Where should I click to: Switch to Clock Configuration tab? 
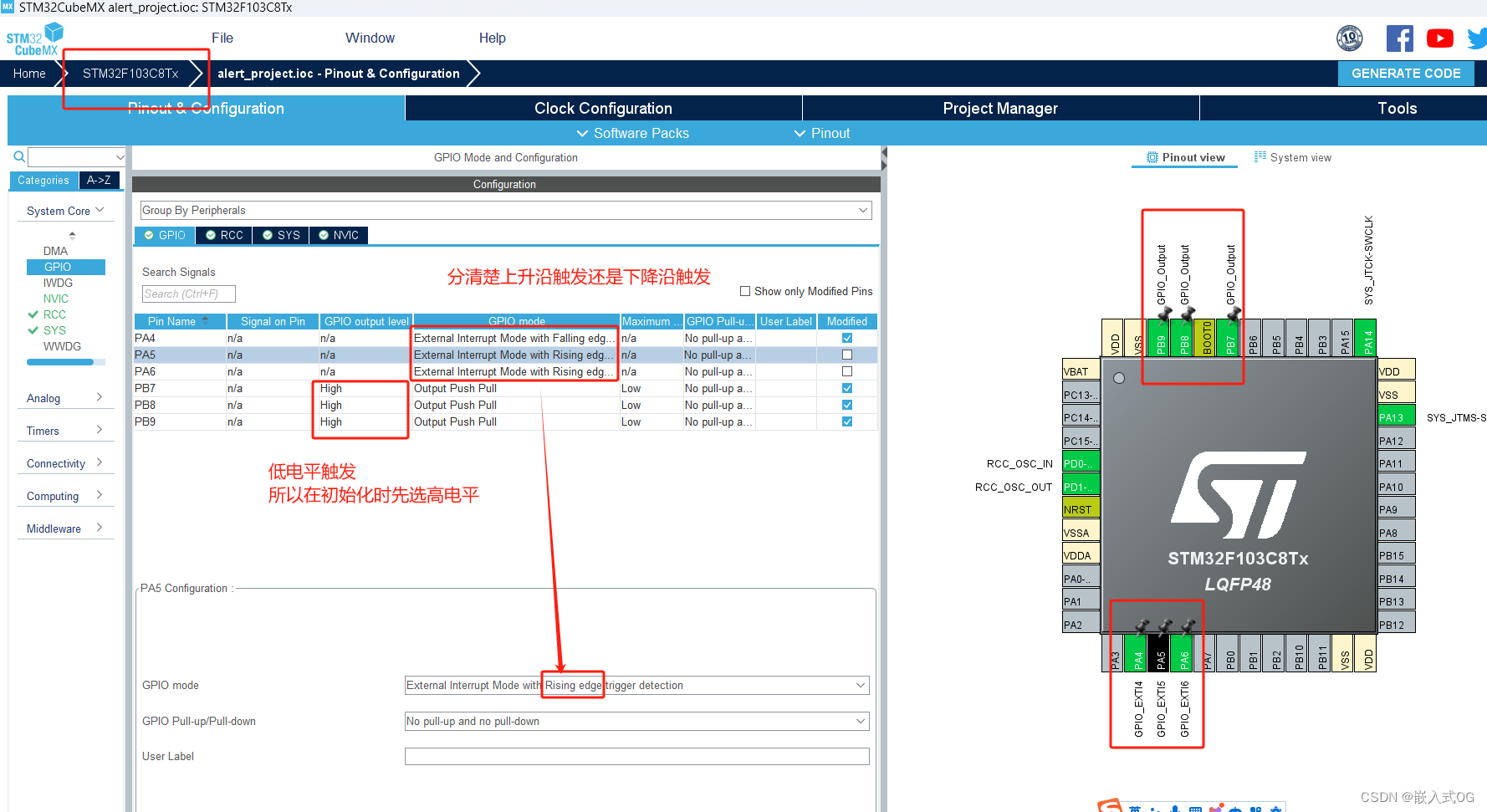tap(603, 108)
